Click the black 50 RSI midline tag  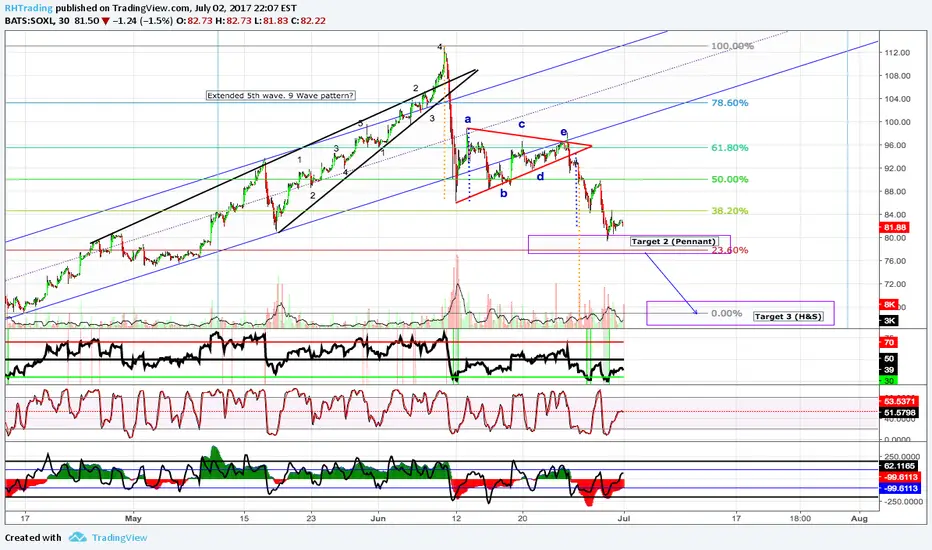[x=889, y=359]
